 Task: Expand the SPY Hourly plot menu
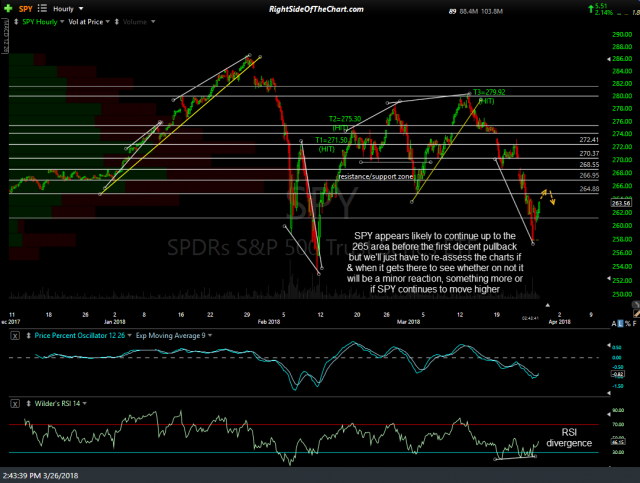coord(62,22)
